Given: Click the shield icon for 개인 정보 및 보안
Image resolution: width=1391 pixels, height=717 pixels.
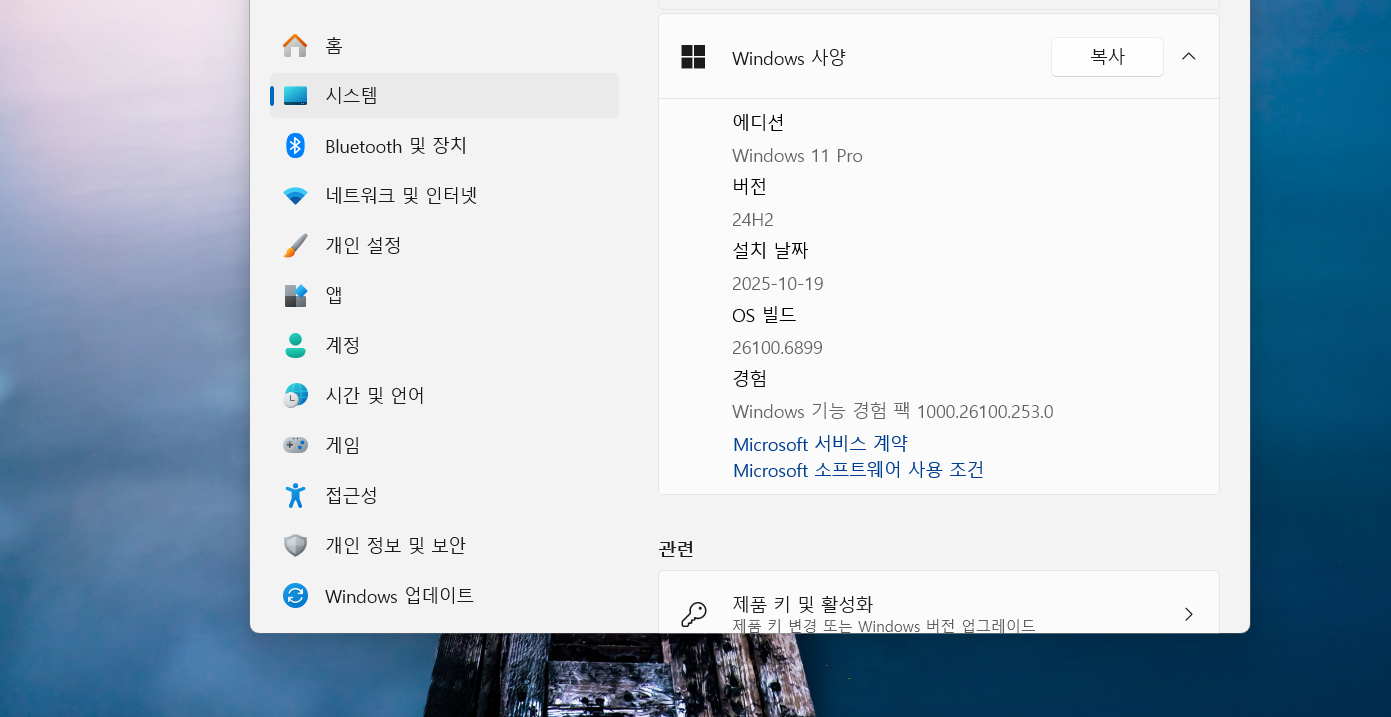Looking at the screenshot, I should tap(295, 546).
